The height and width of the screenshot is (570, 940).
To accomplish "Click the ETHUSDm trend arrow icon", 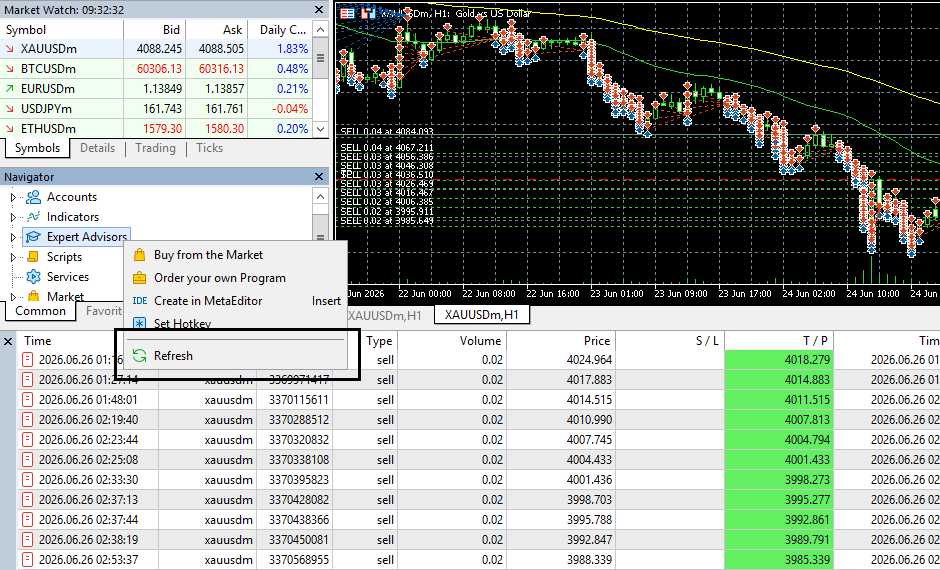I will (x=10, y=128).
